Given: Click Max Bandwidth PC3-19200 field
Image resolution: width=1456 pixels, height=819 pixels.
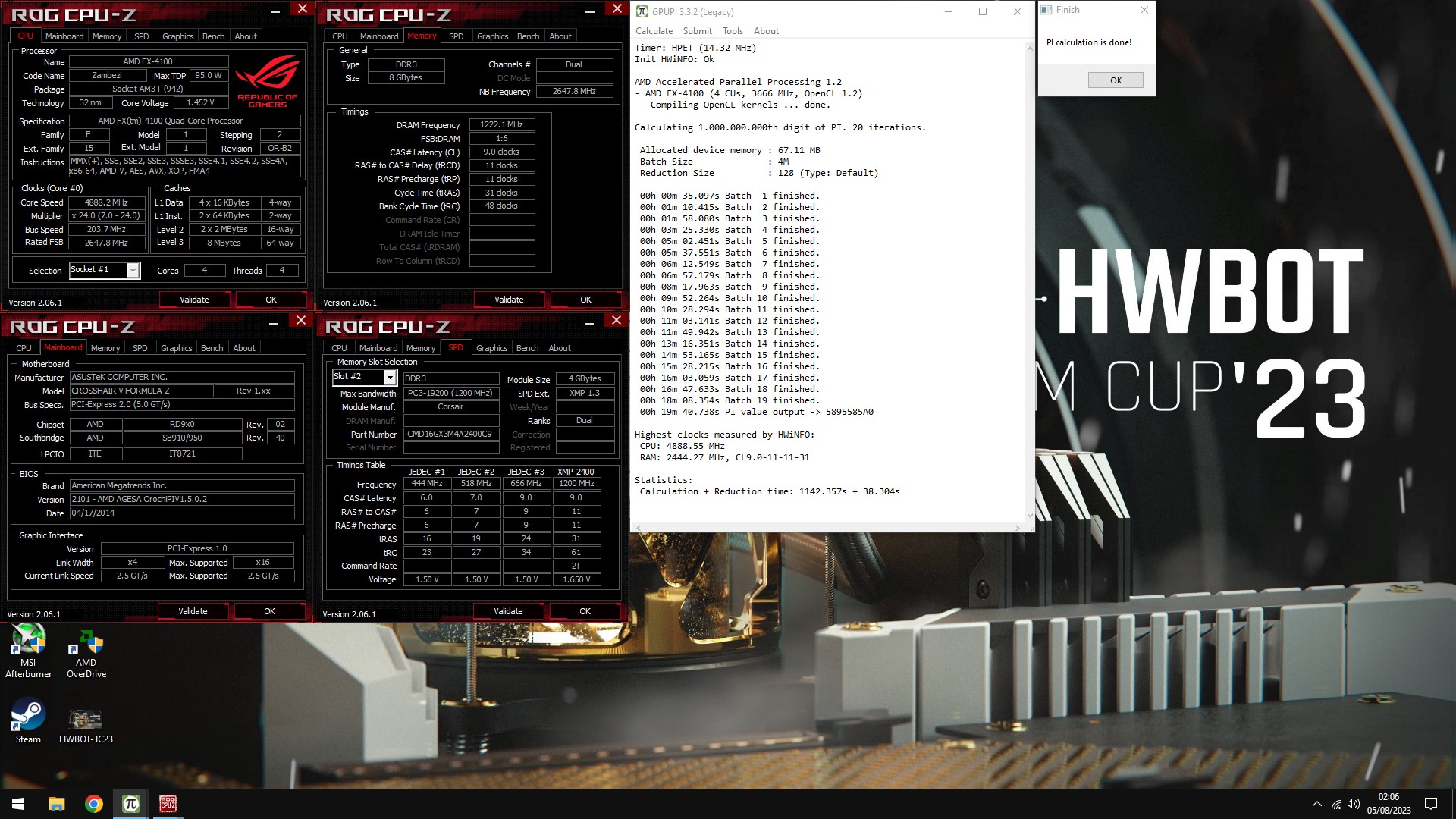Looking at the screenshot, I should [450, 393].
